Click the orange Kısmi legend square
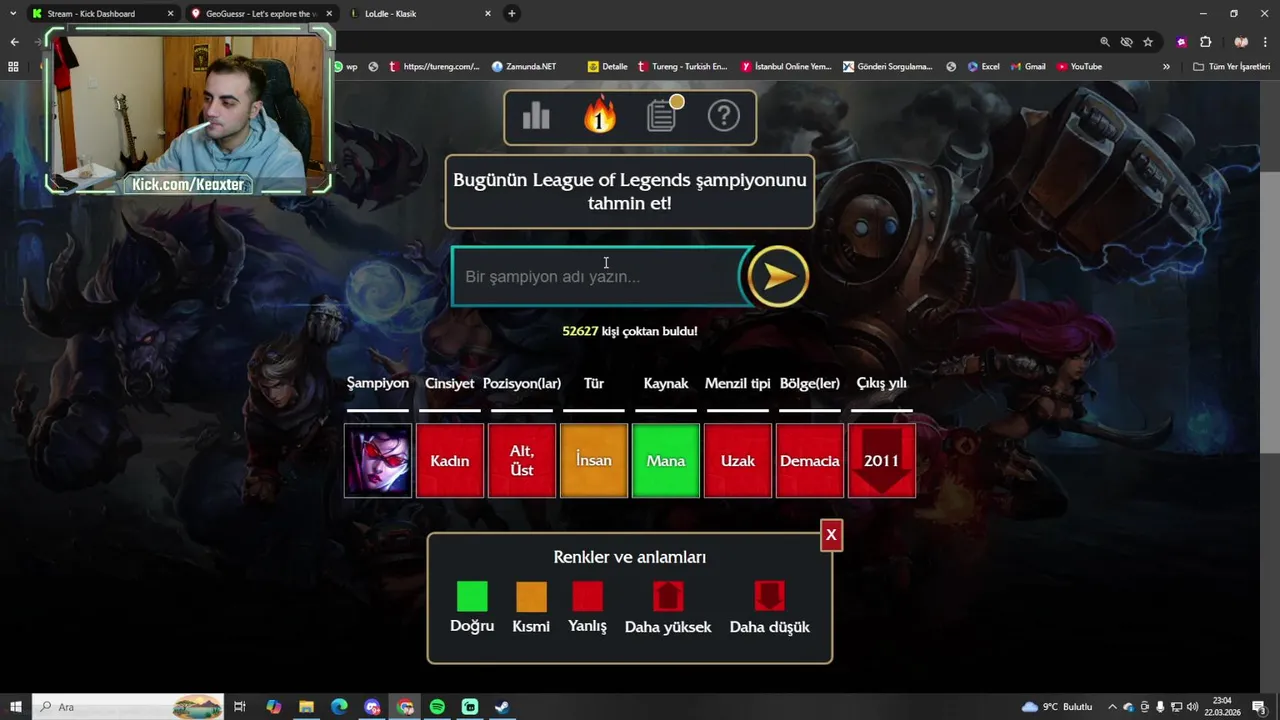 point(531,596)
